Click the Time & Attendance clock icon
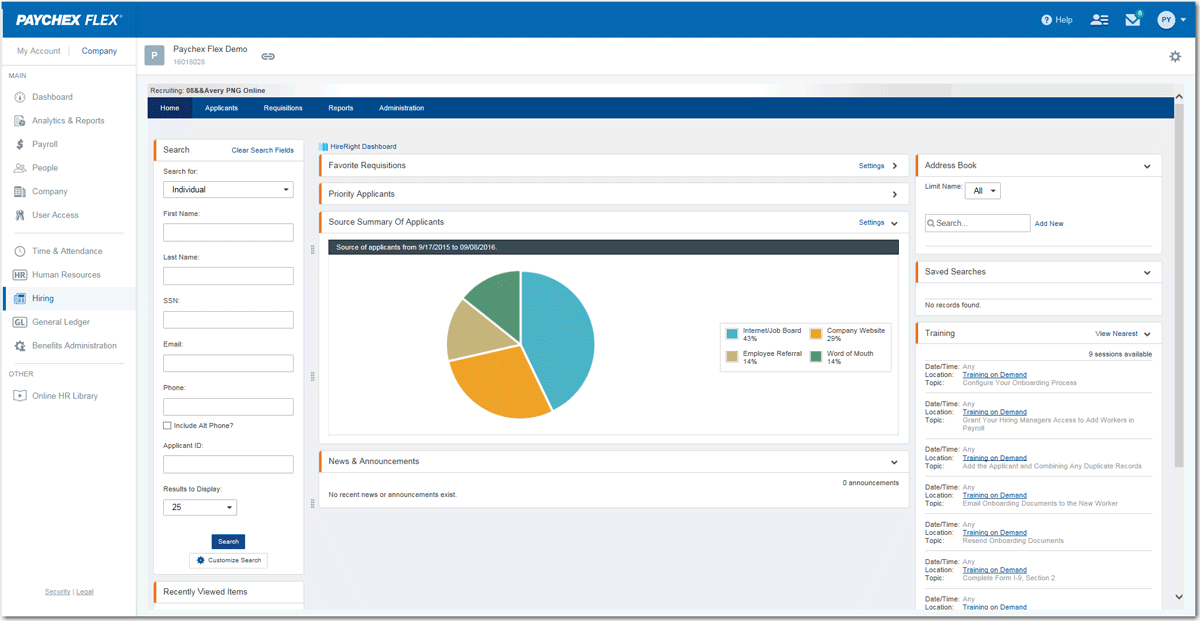 (x=20, y=251)
